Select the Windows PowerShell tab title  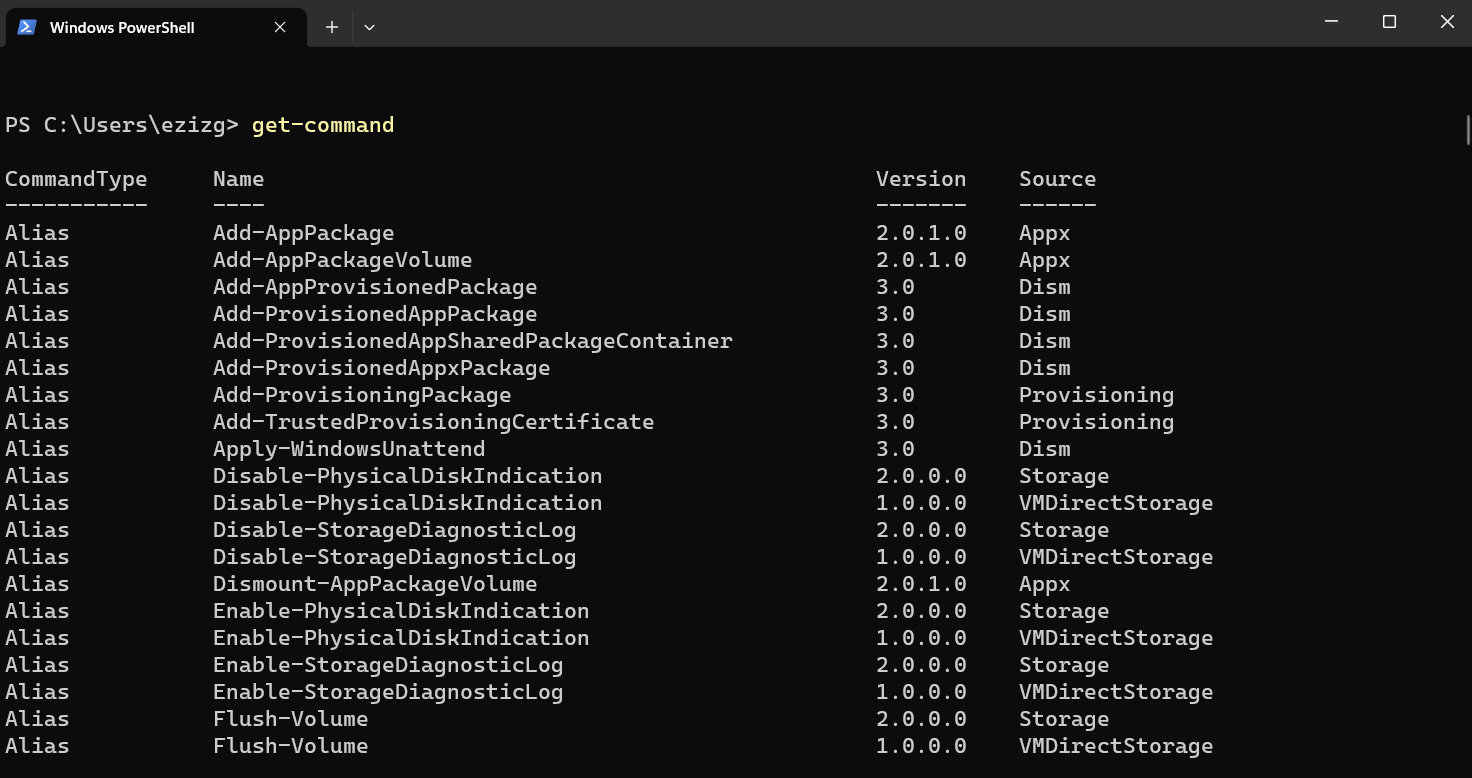(x=122, y=27)
